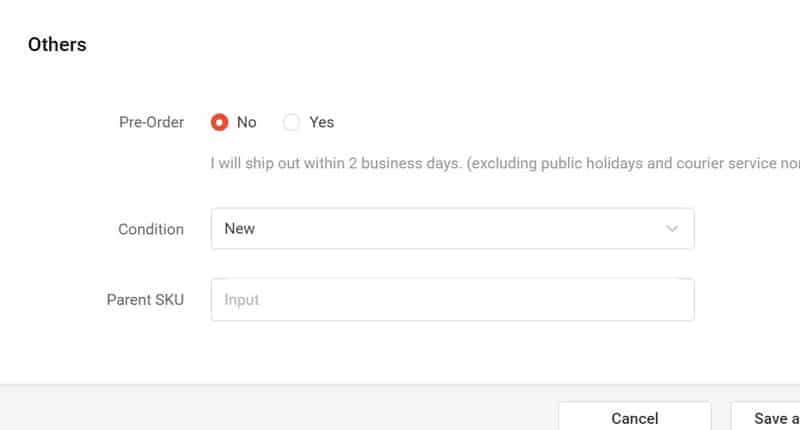Click the Pre-Order field label
This screenshot has height=430, width=800.
(151, 122)
